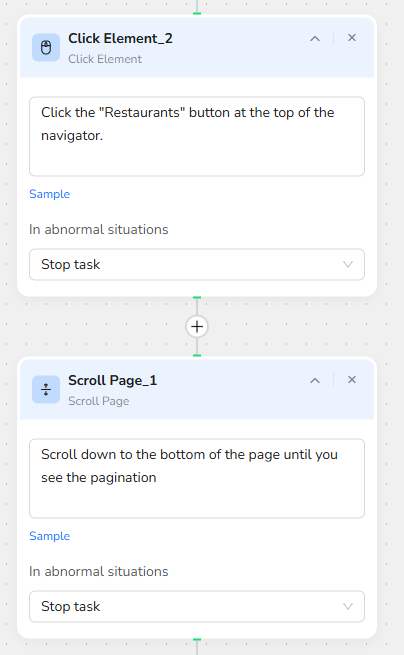The width and height of the screenshot is (404, 655).
Task: Select the Scroll Page_1 title
Action: 113,381
